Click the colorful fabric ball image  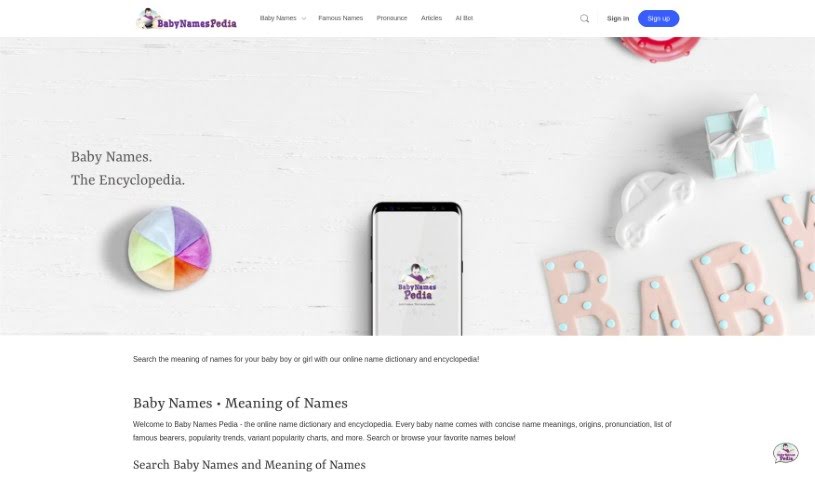[x=169, y=248]
